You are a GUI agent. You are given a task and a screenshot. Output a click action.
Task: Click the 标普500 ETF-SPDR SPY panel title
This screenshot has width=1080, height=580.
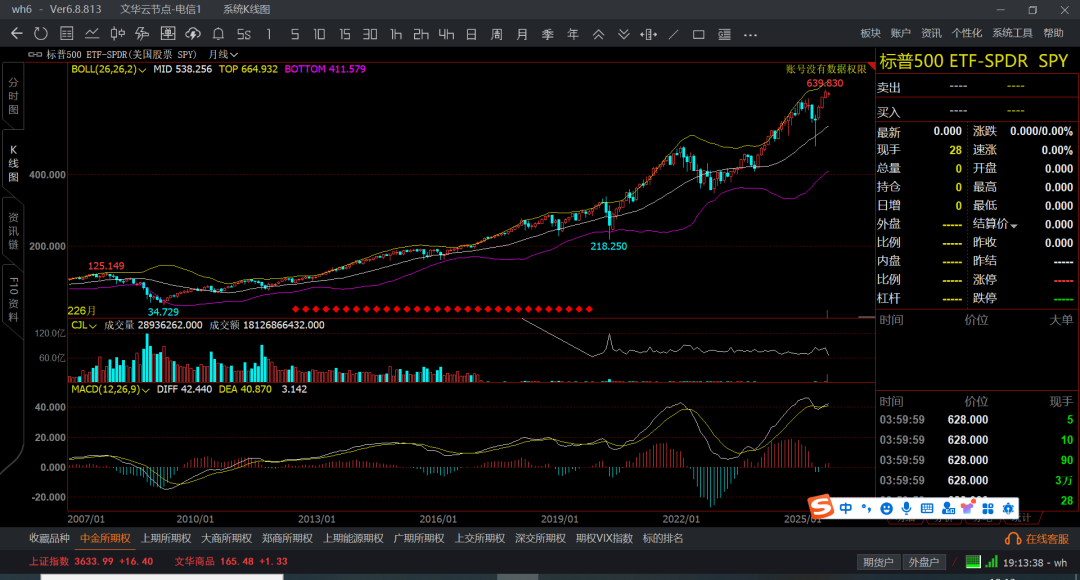coord(974,61)
